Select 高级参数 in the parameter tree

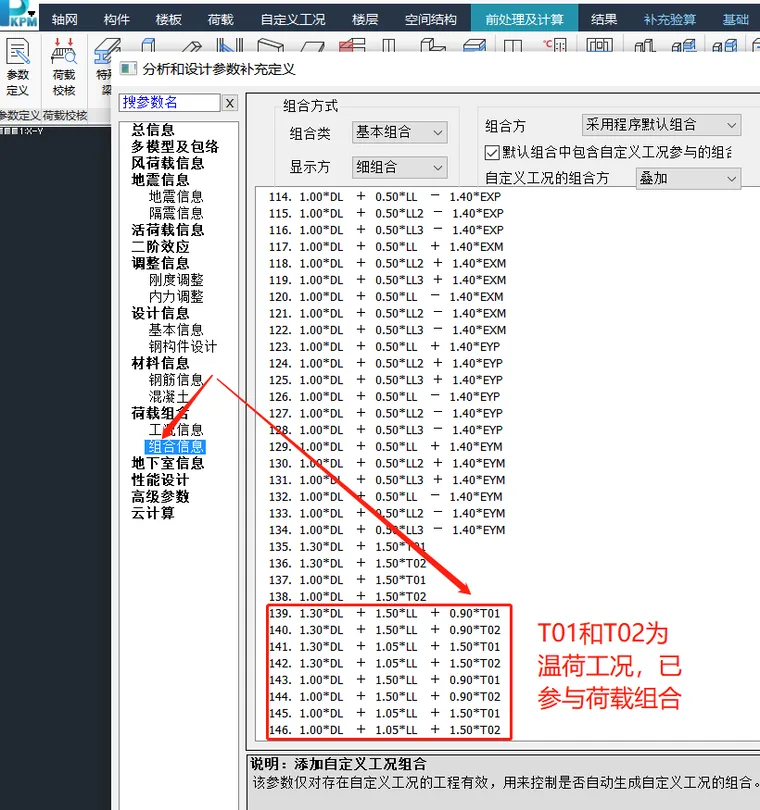tap(161, 496)
